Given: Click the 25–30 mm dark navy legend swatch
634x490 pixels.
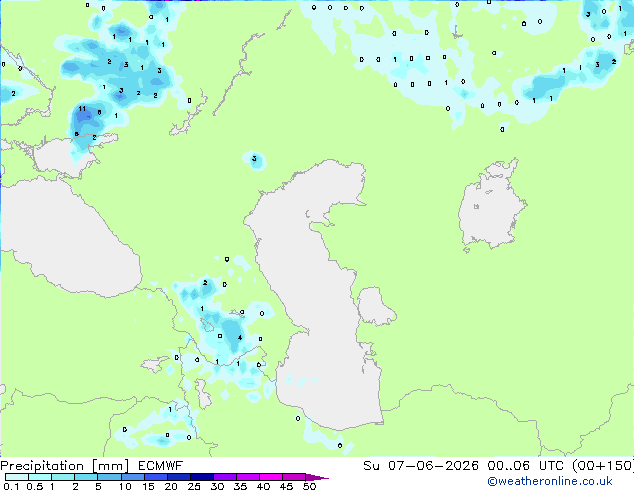Looking at the screenshot, I should click(202, 477).
